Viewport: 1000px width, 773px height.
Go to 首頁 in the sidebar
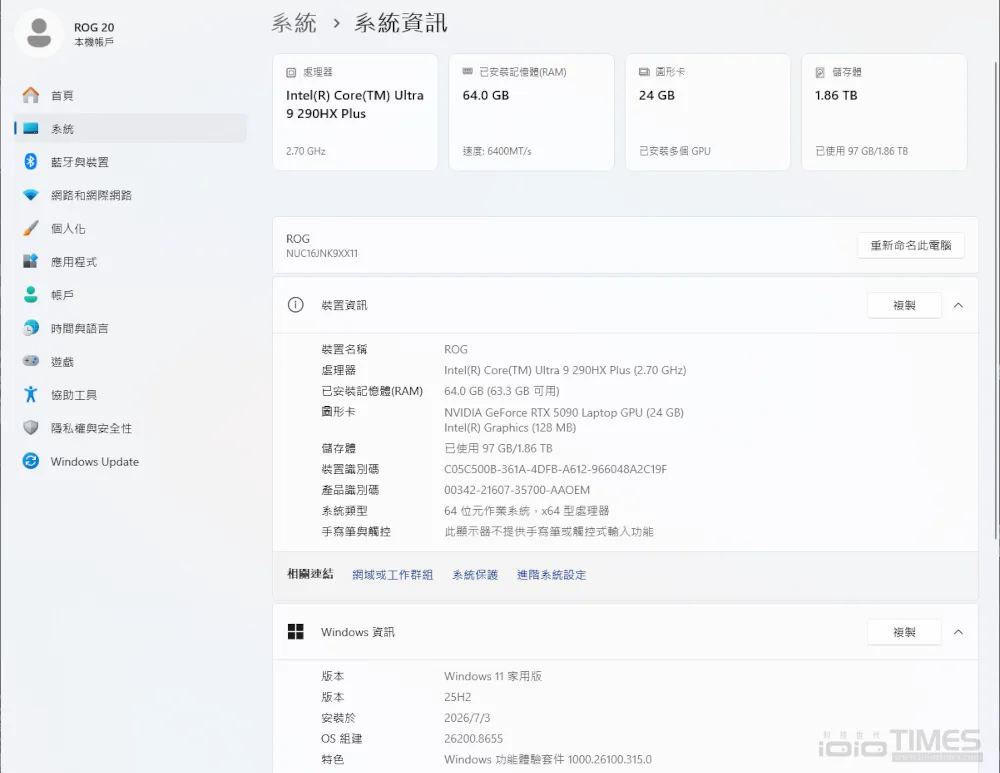click(130, 96)
